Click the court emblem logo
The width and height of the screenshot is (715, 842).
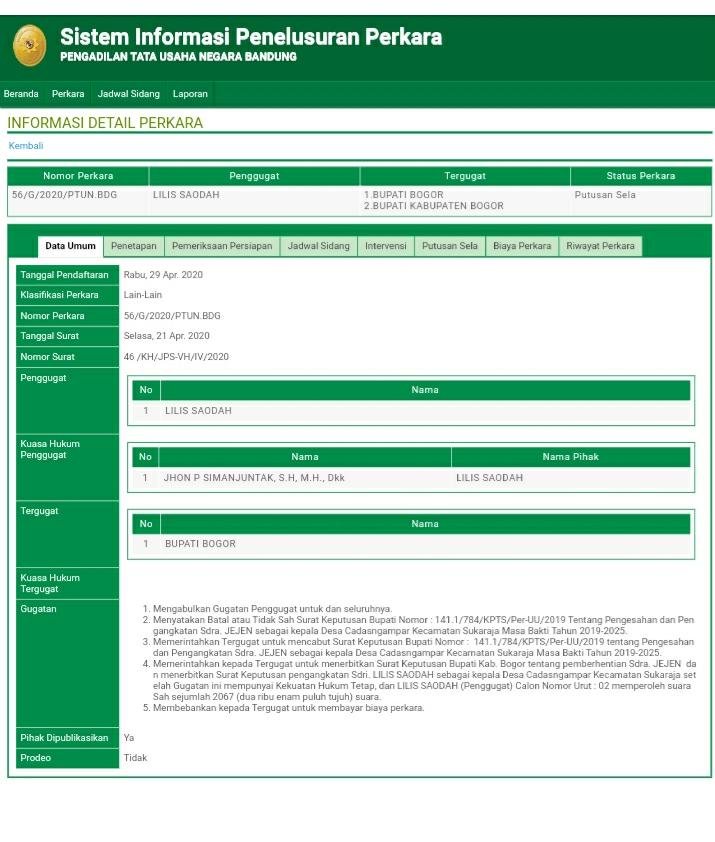[x=29, y=46]
